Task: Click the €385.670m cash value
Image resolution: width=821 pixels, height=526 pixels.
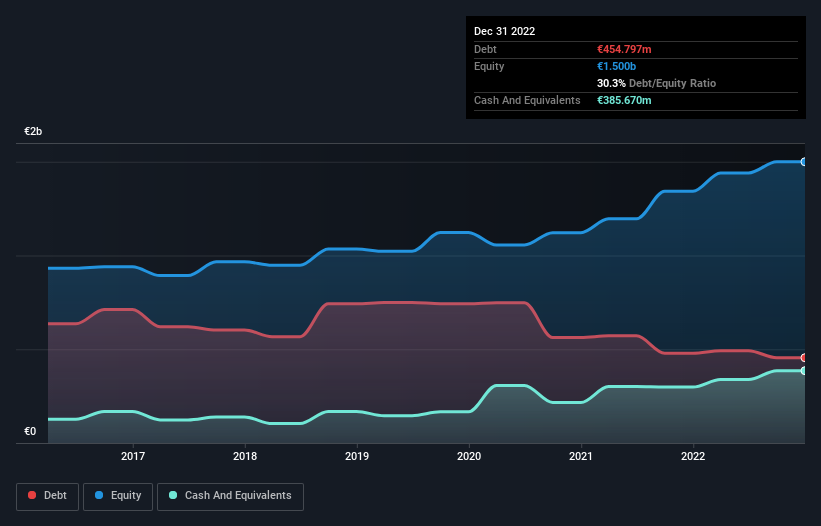Action: point(624,100)
